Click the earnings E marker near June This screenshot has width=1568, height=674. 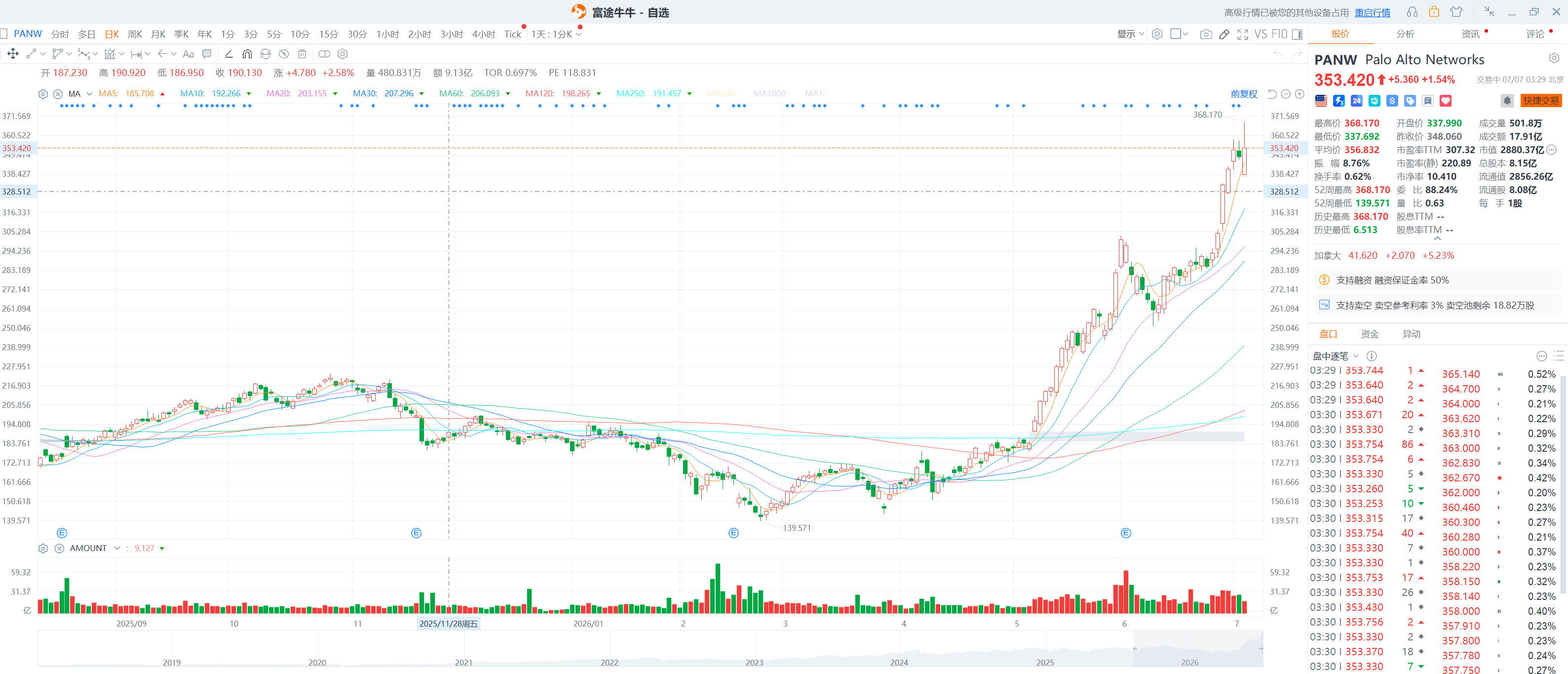click(1126, 533)
